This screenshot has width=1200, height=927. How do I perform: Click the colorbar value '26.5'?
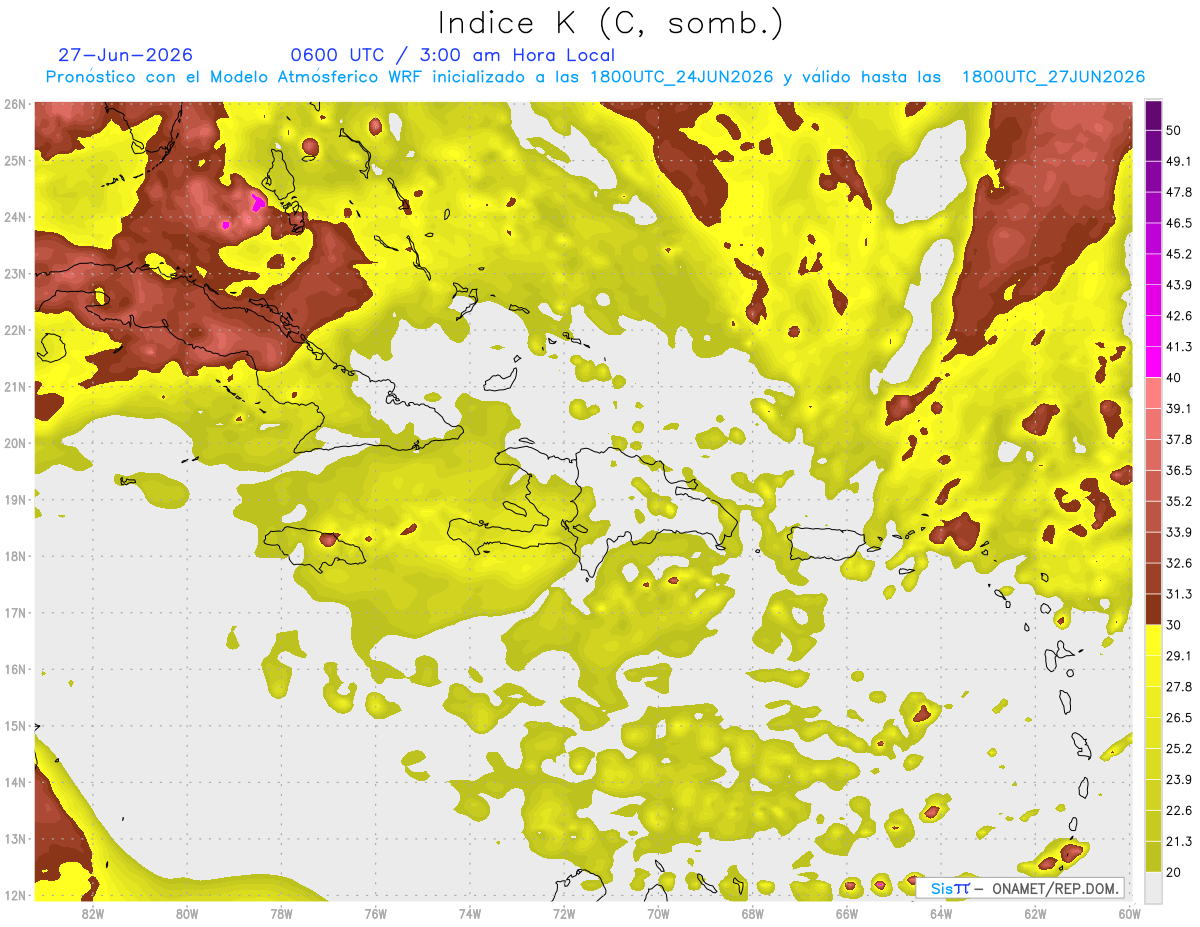[1178, 717]
